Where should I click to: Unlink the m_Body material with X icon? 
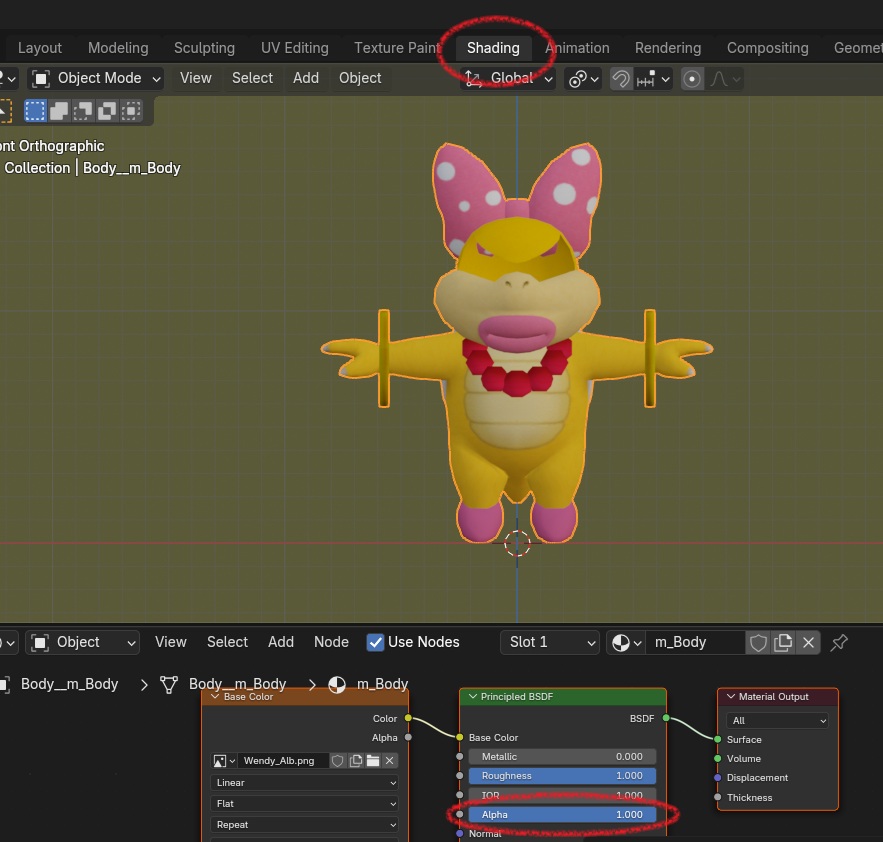coord(809,642)
